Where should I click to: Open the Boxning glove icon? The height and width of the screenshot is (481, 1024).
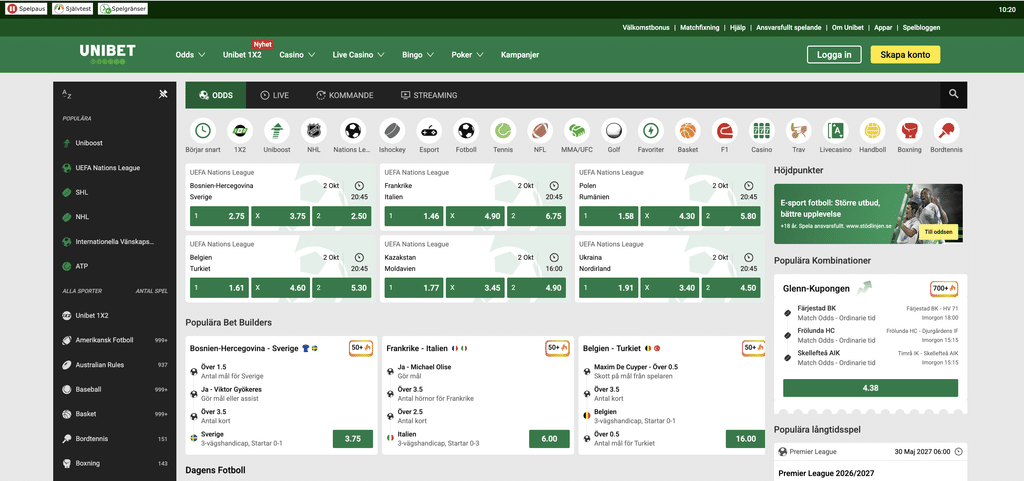(x=910, y=131)
